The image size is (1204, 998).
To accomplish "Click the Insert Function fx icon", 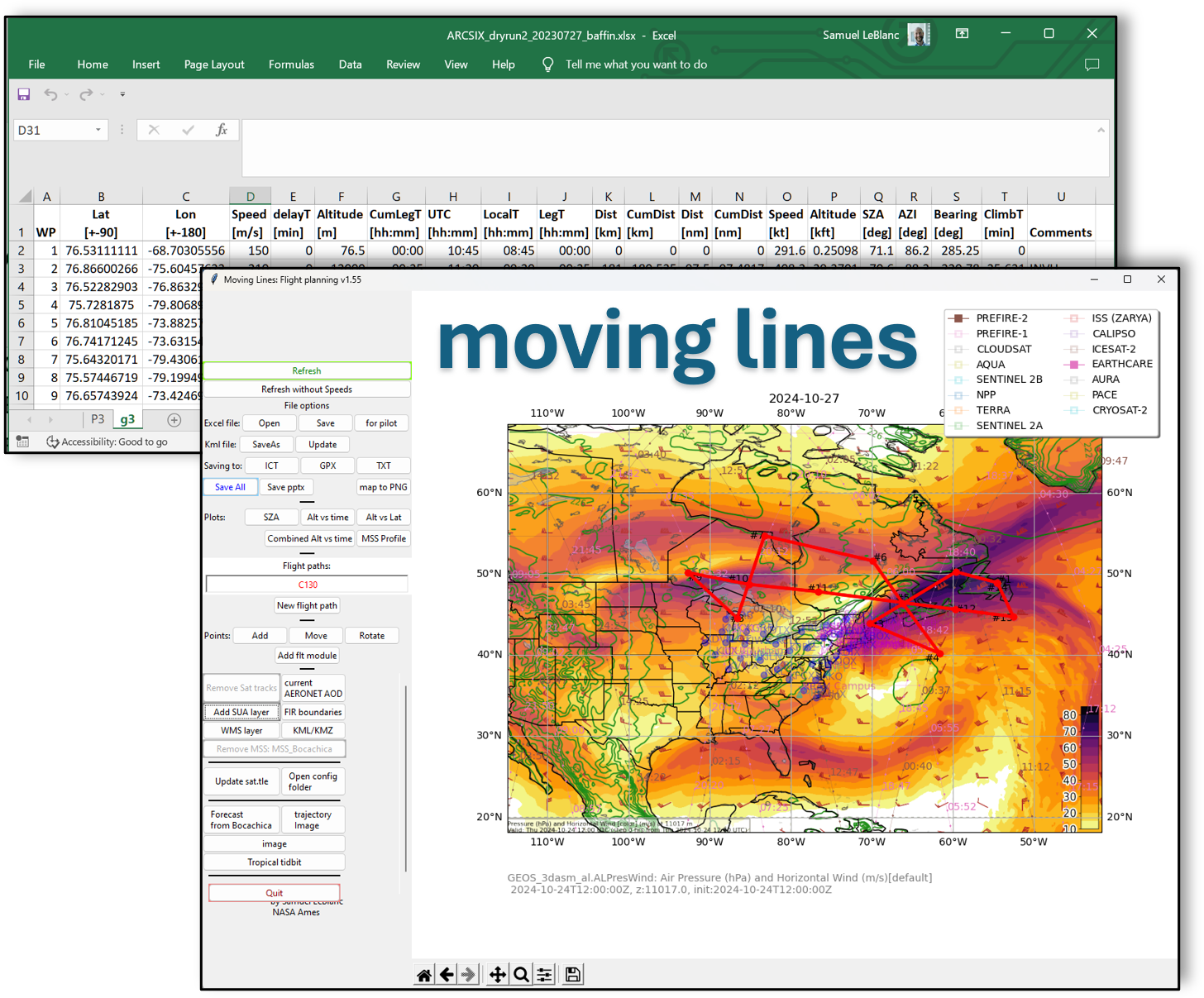I will (221, 130).
